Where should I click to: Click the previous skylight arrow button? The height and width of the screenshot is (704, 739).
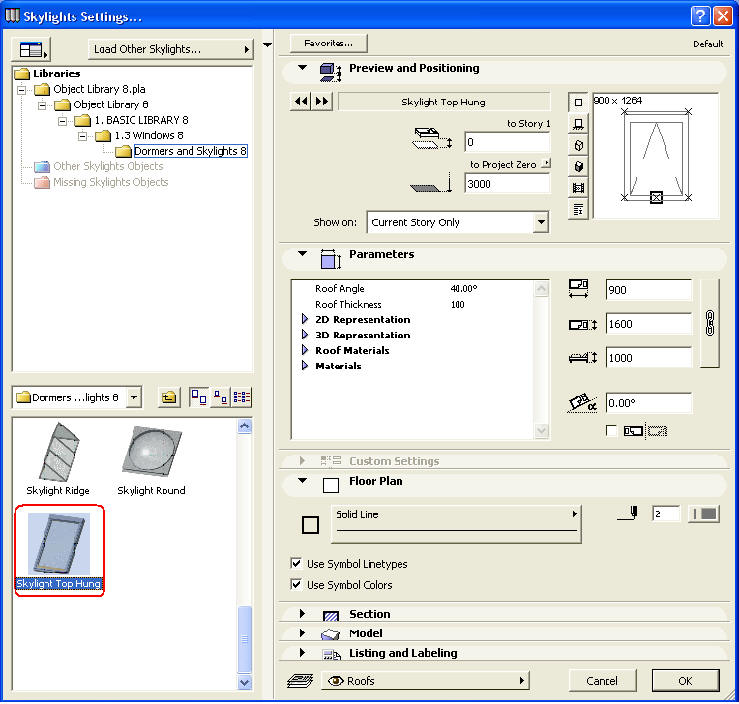click(300, 102)
